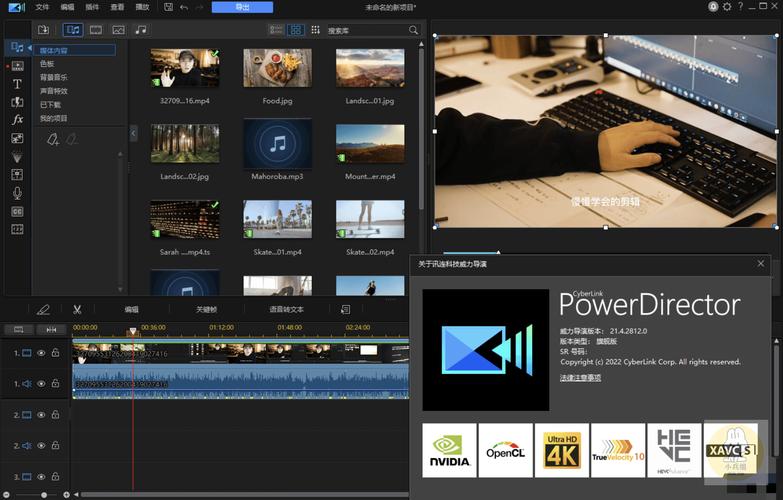
Task: Open library menu grid dots icon
Action: tap(316, 30)
